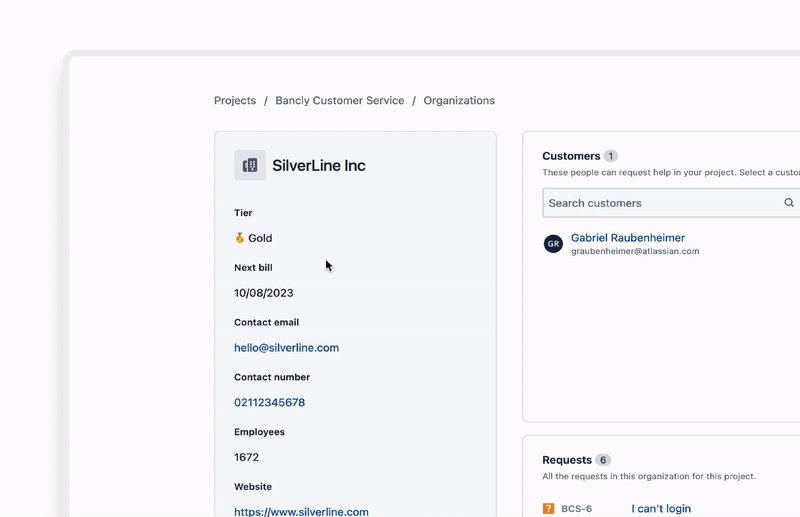This screenshot has width=800, height=517.
Task: Click the next bill date 10/08/2023
Action: click(x=264, y=293)
